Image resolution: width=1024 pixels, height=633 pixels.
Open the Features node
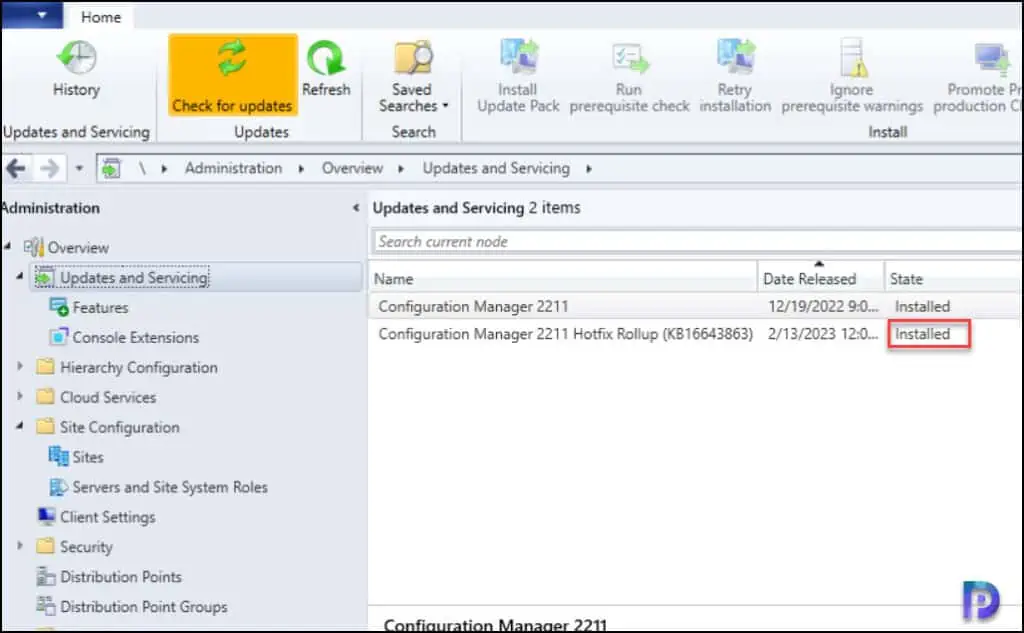pos(100,307)
